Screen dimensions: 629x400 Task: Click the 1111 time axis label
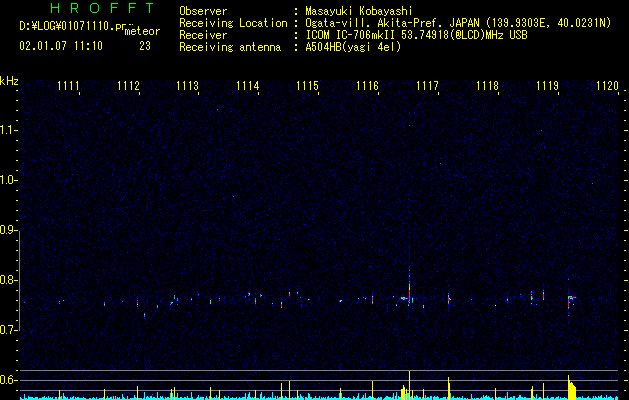pyautogui.click(x=68, y=86)
